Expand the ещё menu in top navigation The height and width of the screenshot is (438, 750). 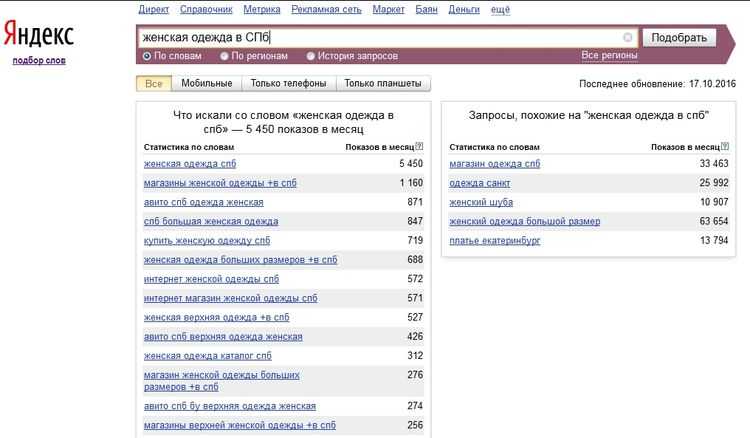tap(500, 10)
